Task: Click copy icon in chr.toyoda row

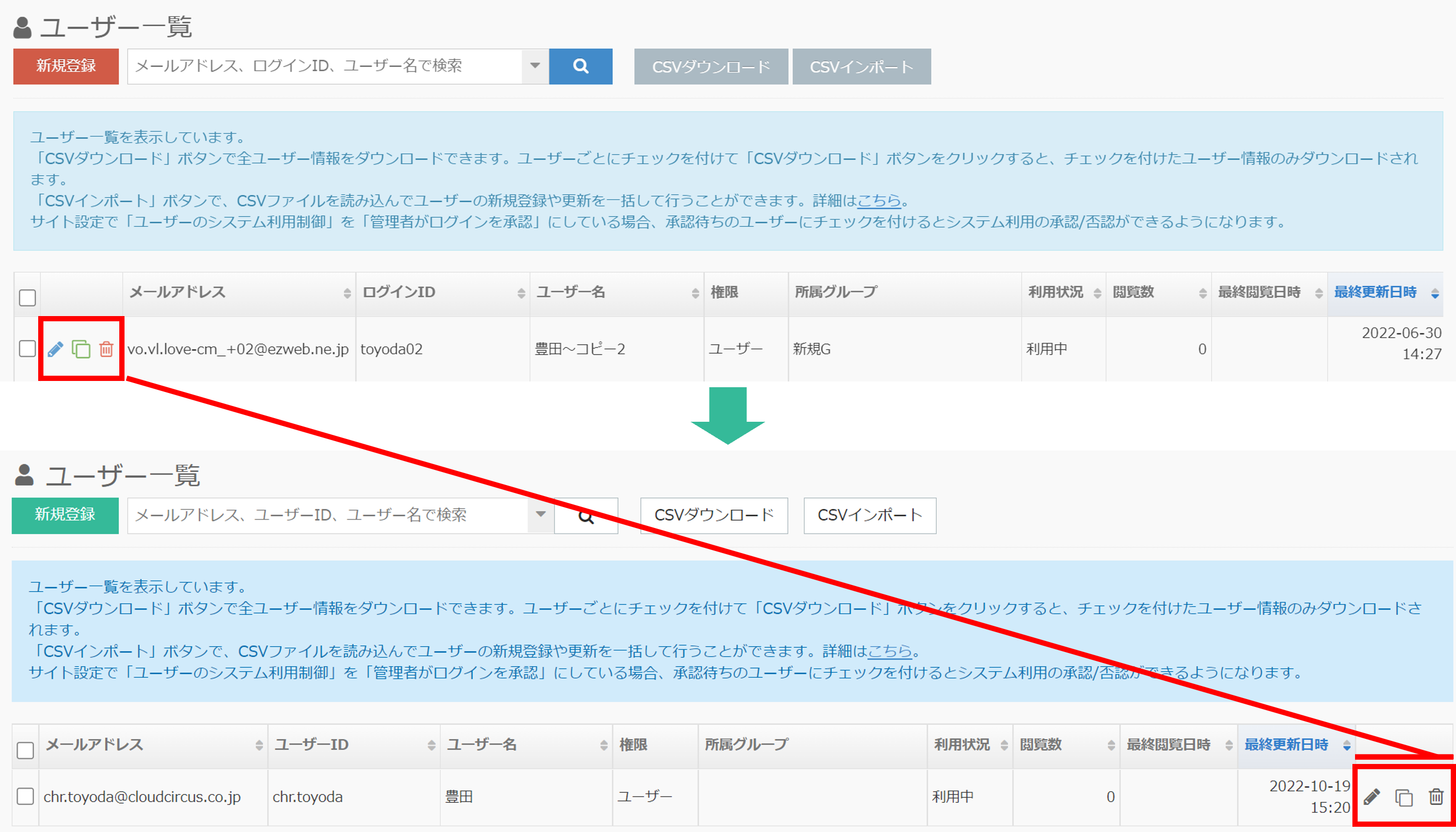Action: pos(1404,796)
